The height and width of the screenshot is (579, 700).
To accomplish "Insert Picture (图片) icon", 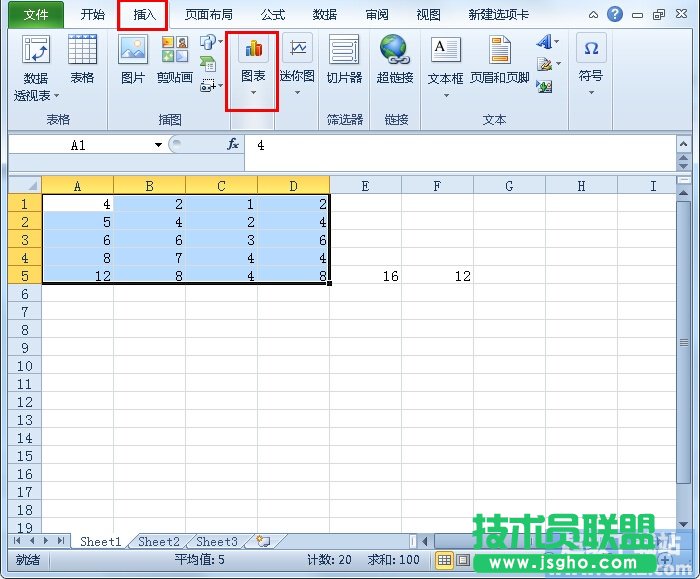I will coord(133,59).
